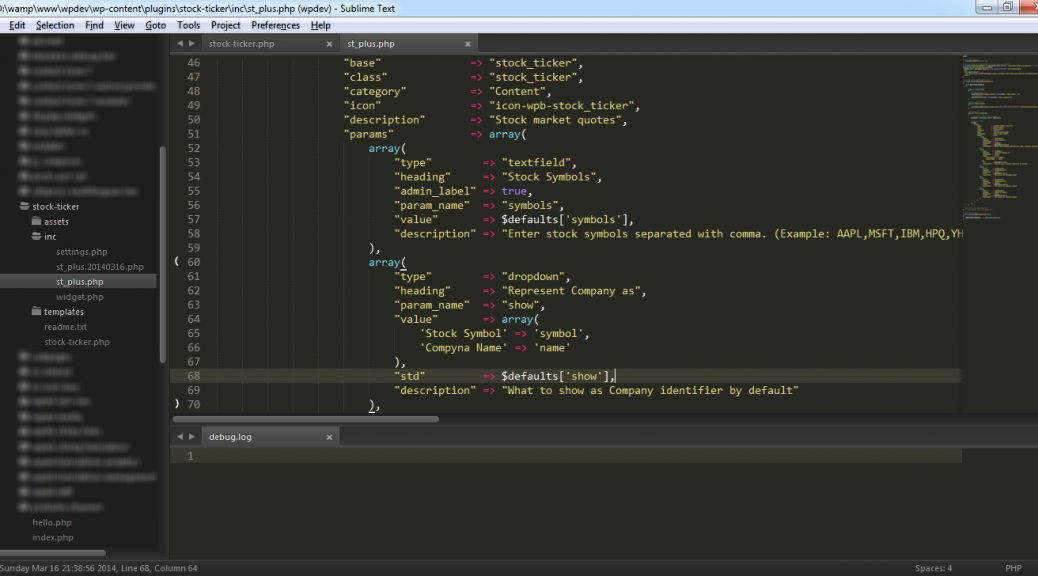Close the debug.log tab
The width and height of the screenshot is (1038, 576).
click(x=329, y=437)
